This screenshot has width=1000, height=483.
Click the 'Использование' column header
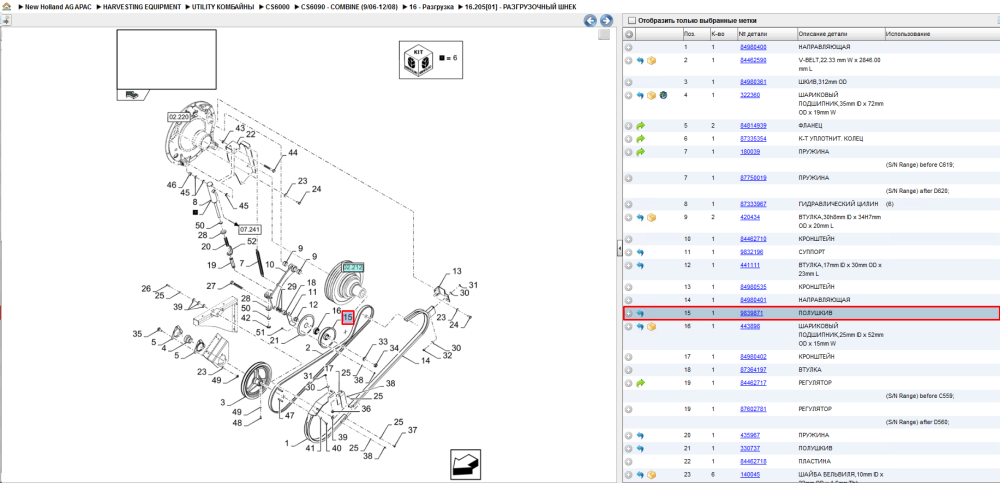[907, 34]
